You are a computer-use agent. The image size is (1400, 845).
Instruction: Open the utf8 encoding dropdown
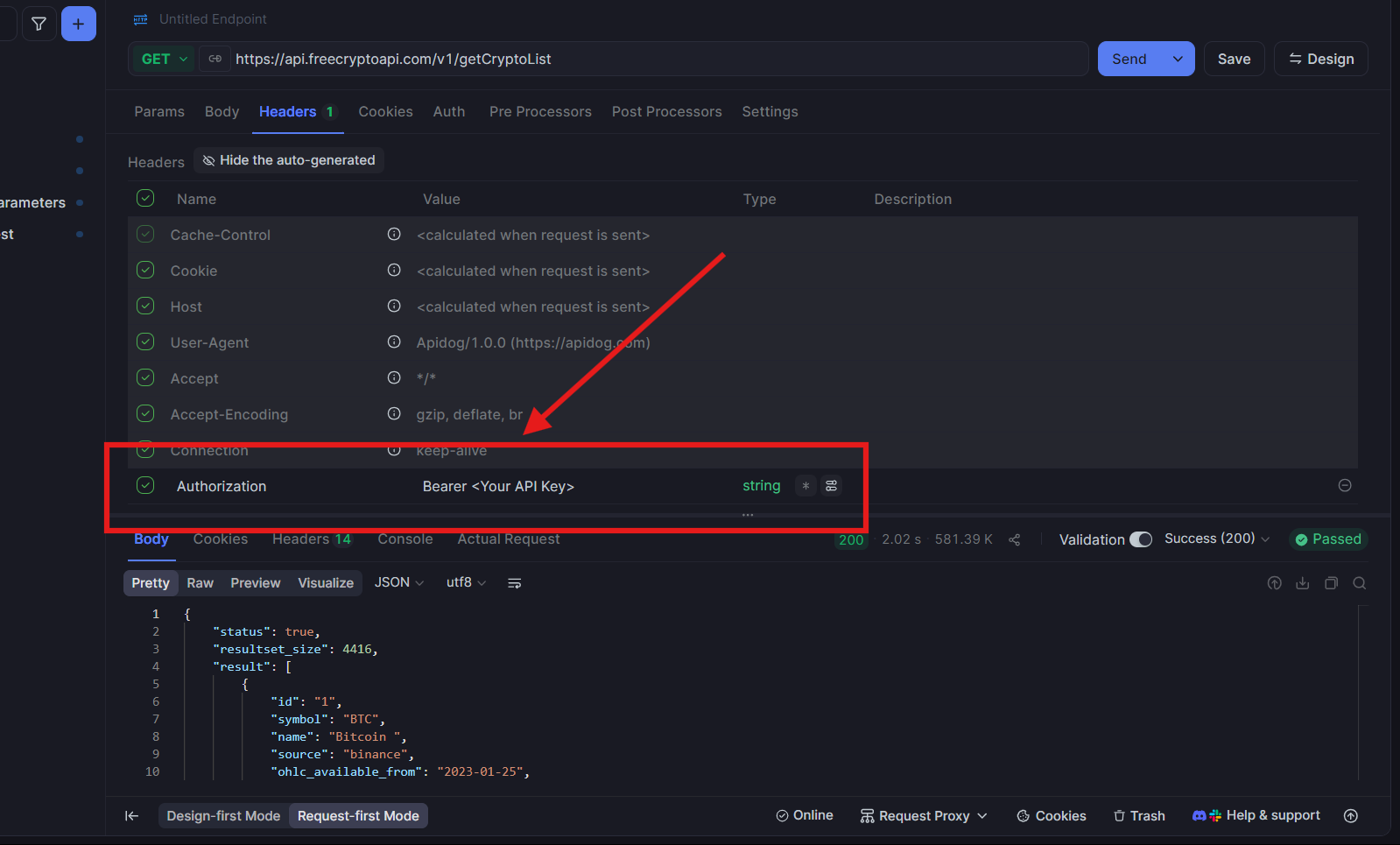[466, 582]
